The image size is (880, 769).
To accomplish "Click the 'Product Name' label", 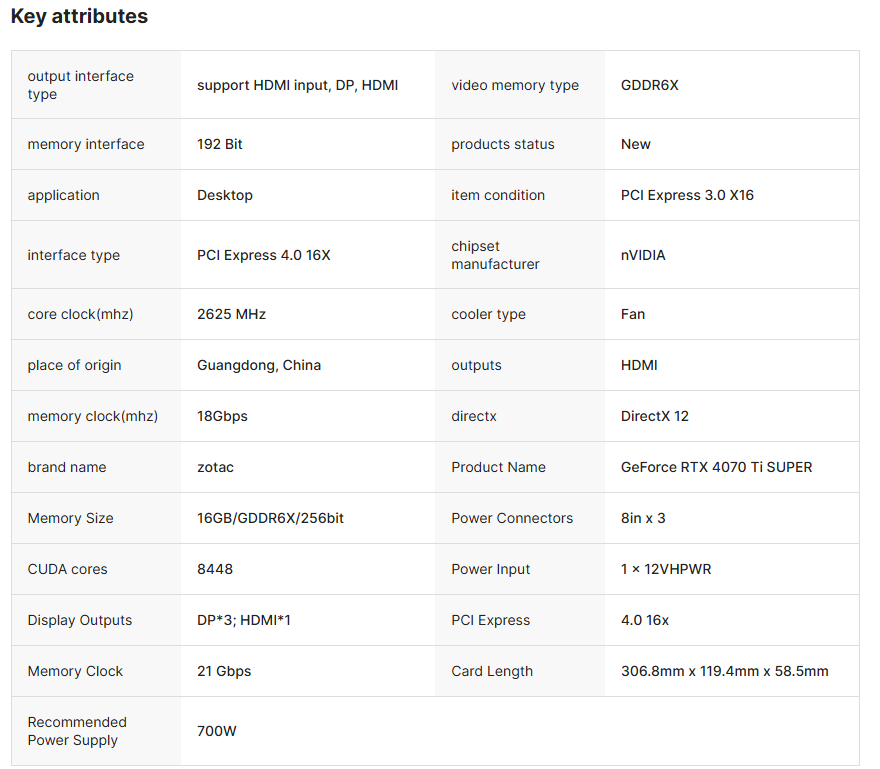I will 498,468.
